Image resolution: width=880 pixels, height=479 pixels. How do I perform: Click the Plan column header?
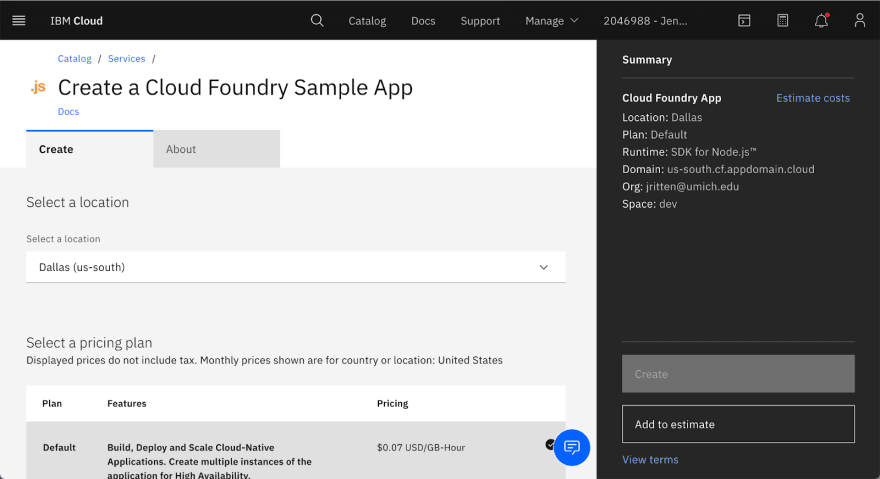click(52, 404)
